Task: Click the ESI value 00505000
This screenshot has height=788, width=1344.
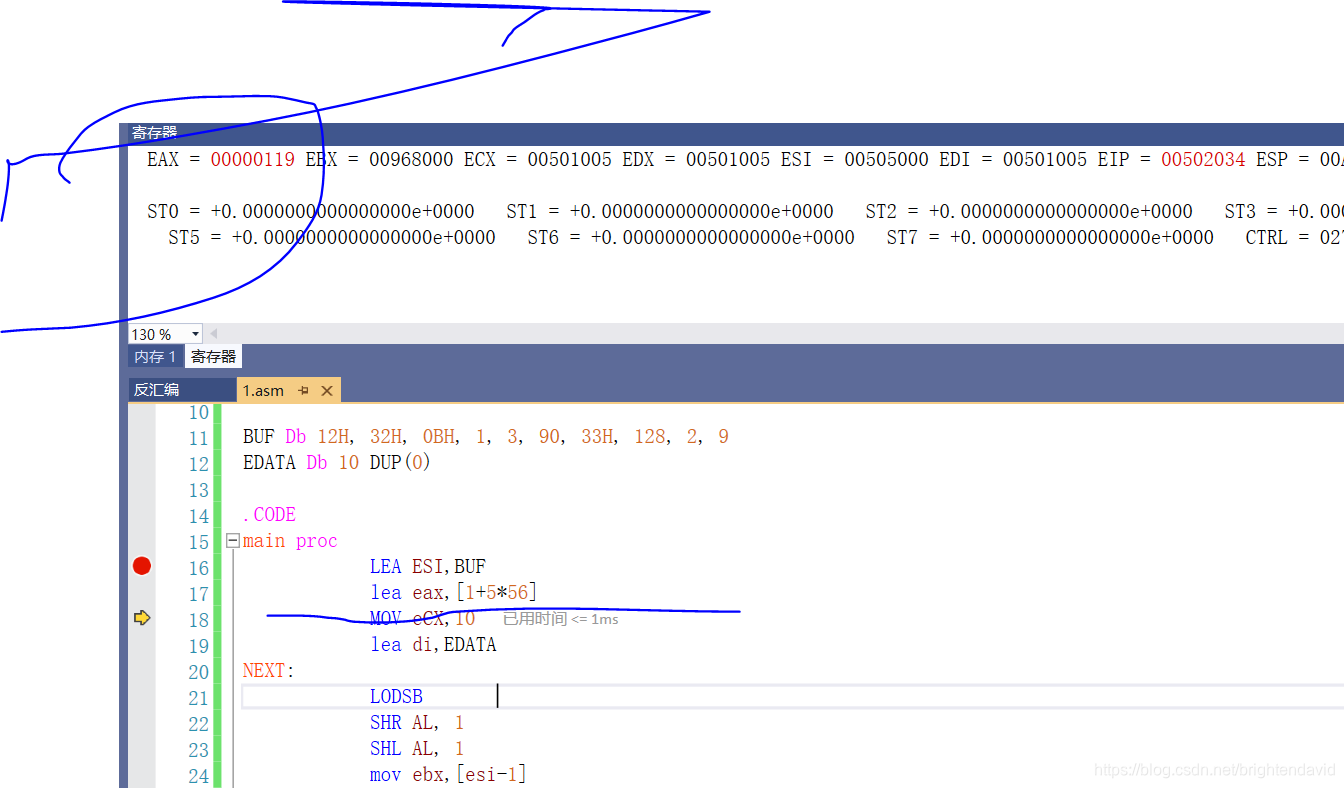Action: tap(886, 159)
